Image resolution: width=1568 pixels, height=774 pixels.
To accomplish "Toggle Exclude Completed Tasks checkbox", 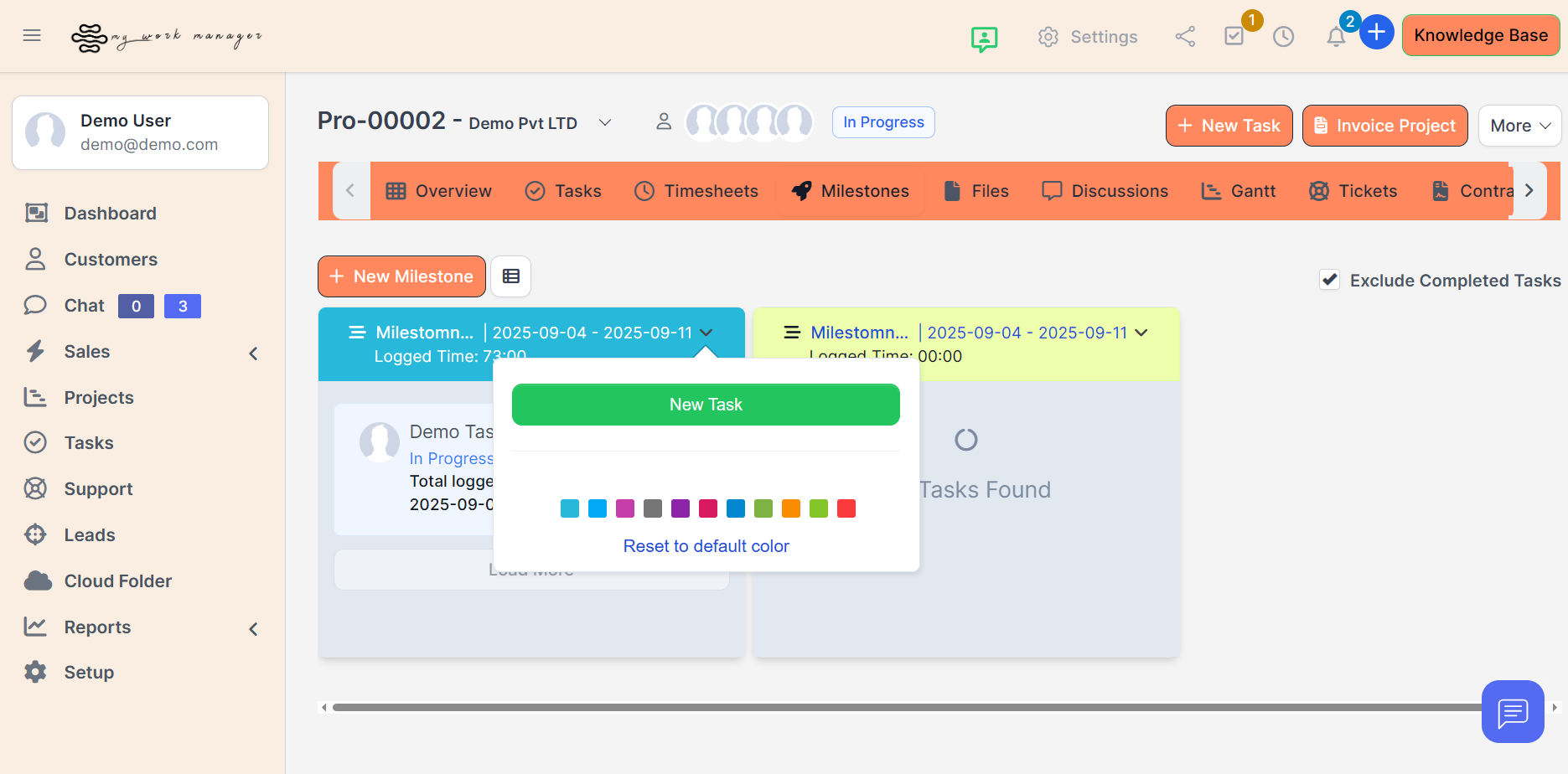I will (x=1329, y=280).
